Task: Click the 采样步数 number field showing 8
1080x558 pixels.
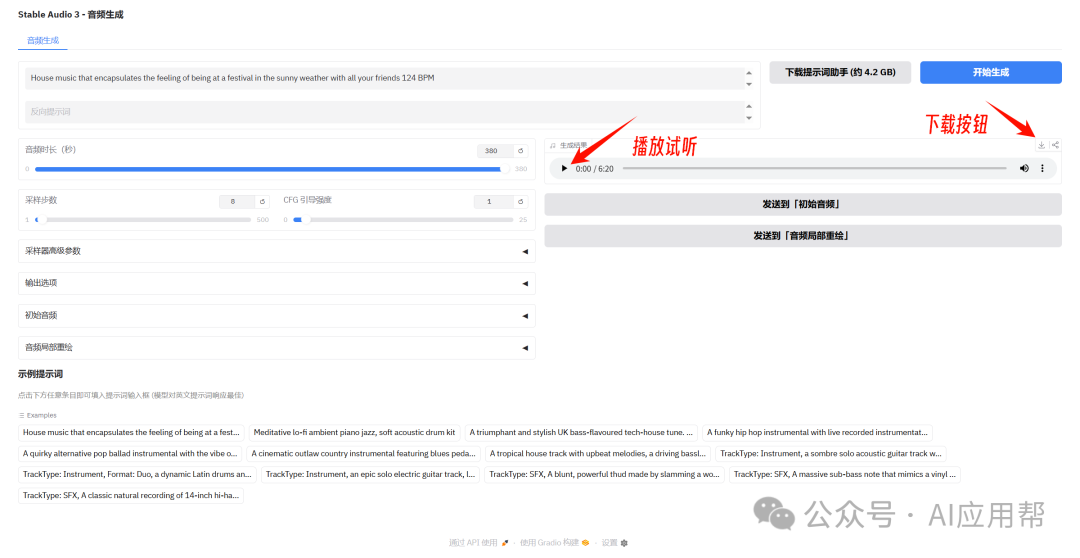Action: [237, 202]
